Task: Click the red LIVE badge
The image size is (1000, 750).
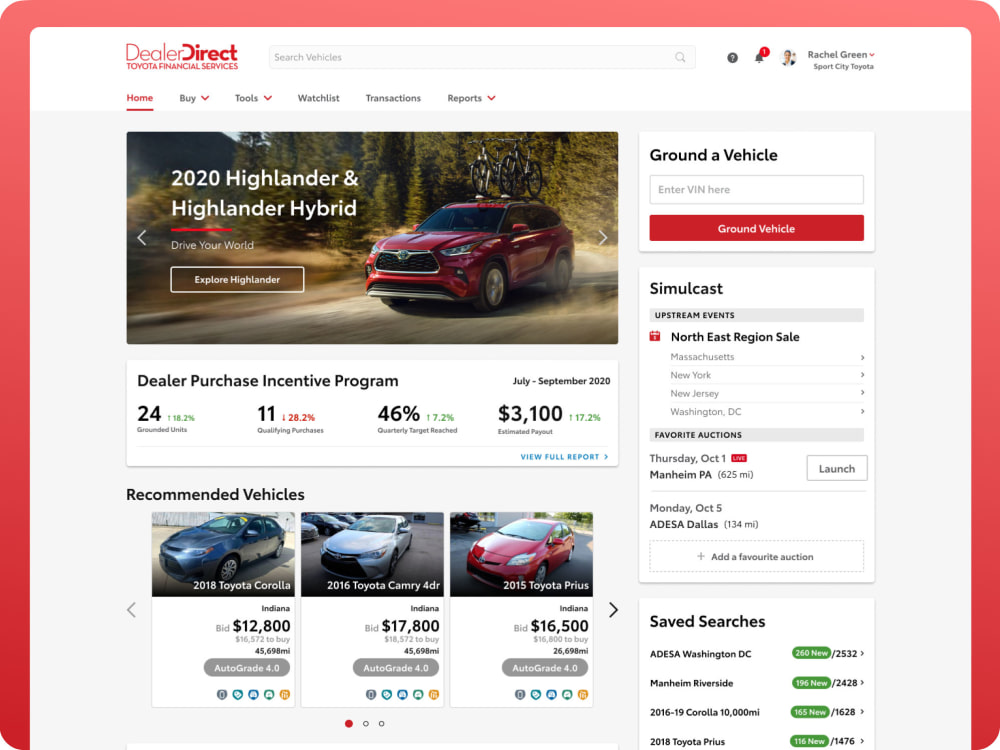Action: click(x=739, y=459)
